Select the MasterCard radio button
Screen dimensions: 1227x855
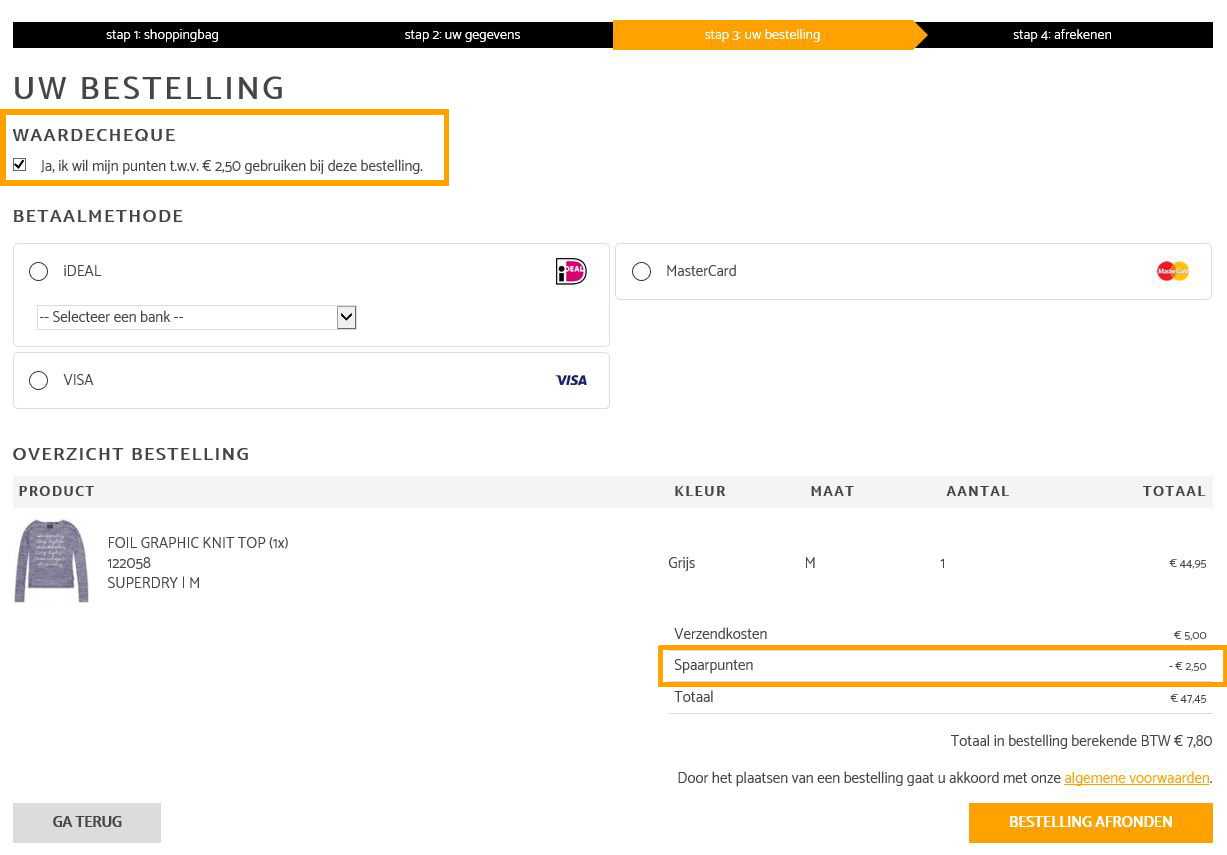642,272
